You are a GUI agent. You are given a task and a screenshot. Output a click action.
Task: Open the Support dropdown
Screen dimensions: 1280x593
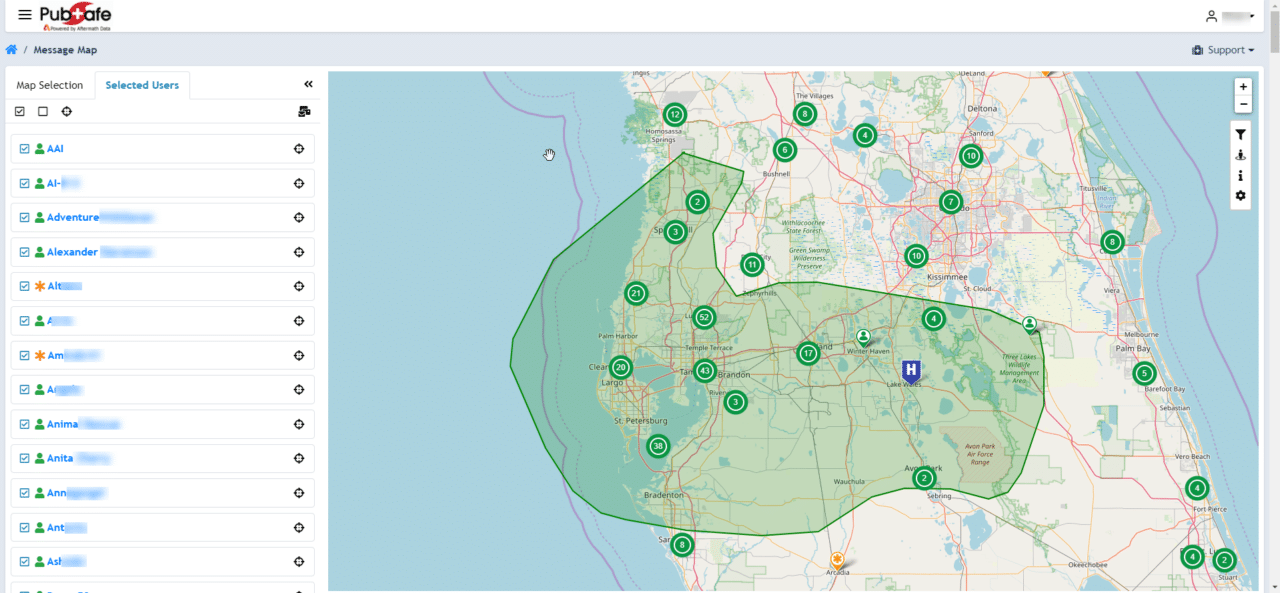tap(1223, 50)
